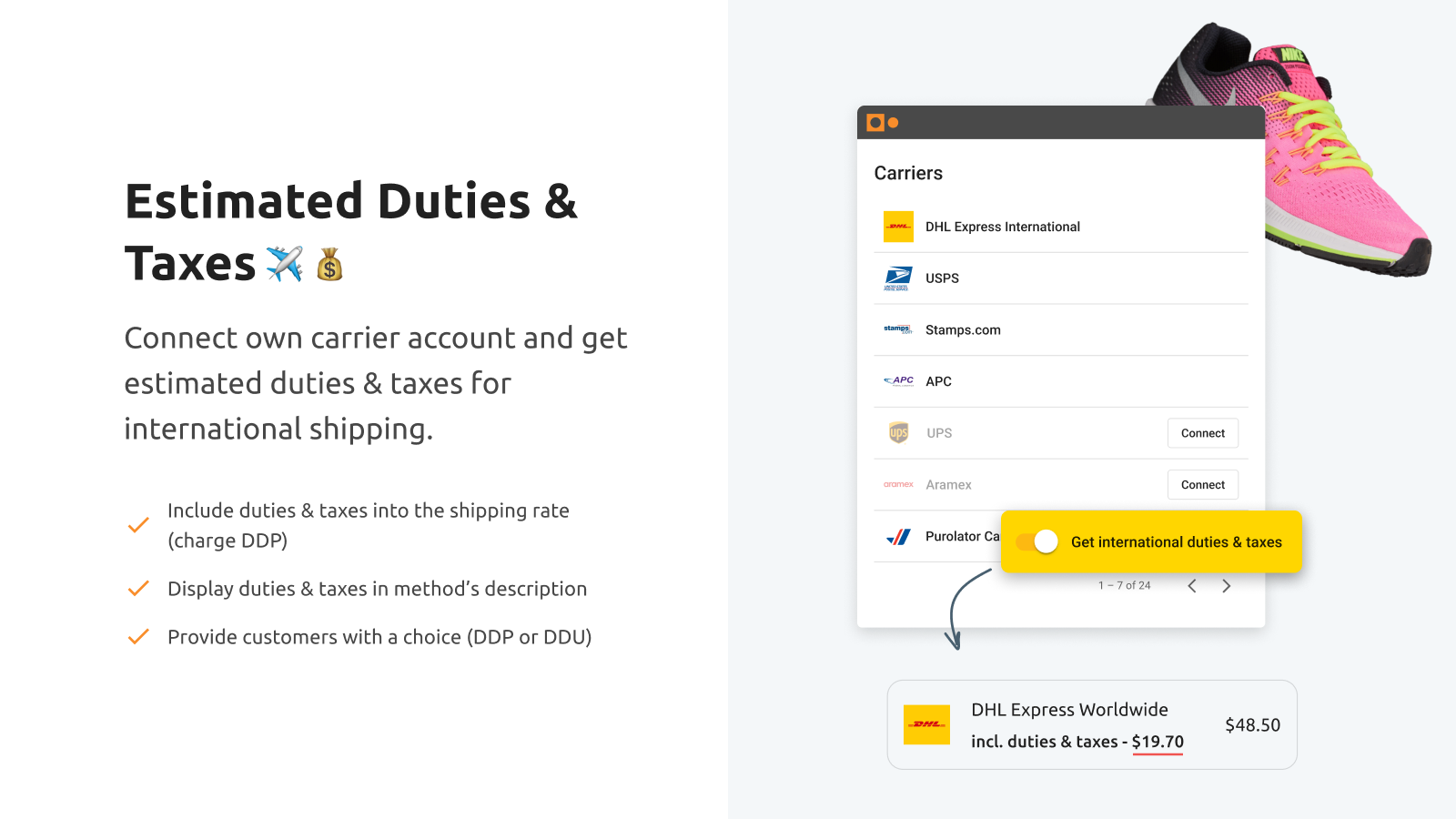Click the Aramex carrier logo
1456x819 pixels.
point(898,484)
